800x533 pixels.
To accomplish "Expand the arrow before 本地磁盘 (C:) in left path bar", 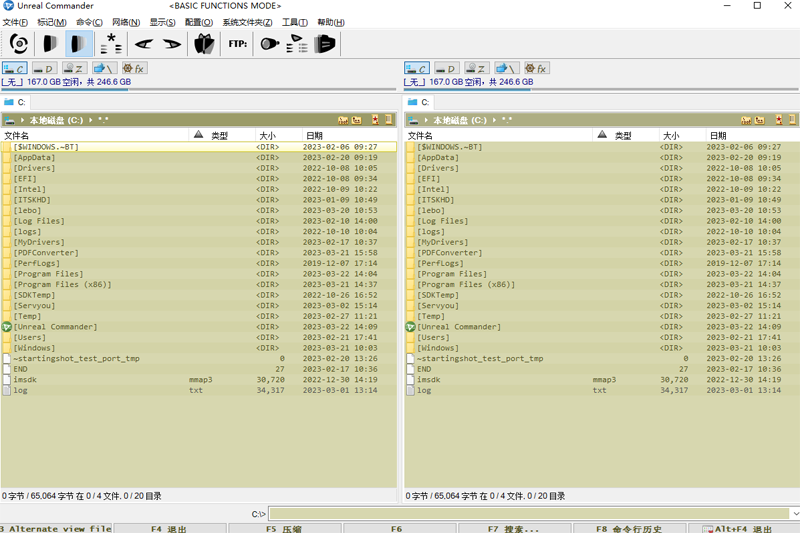I will [22, 120].
